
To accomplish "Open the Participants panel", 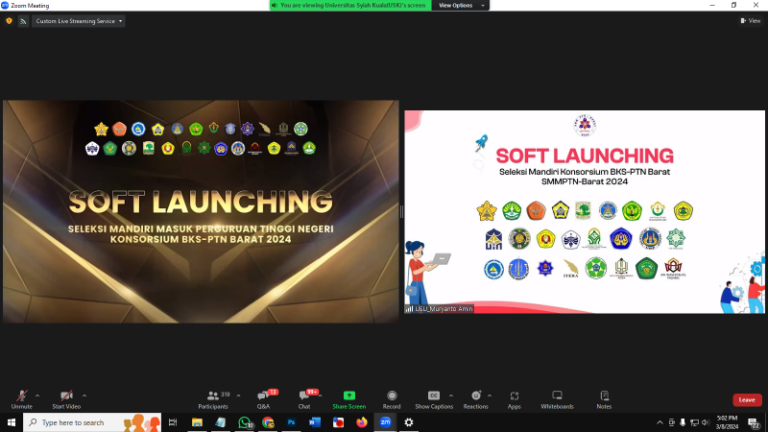I will click(x=214, y=399).
